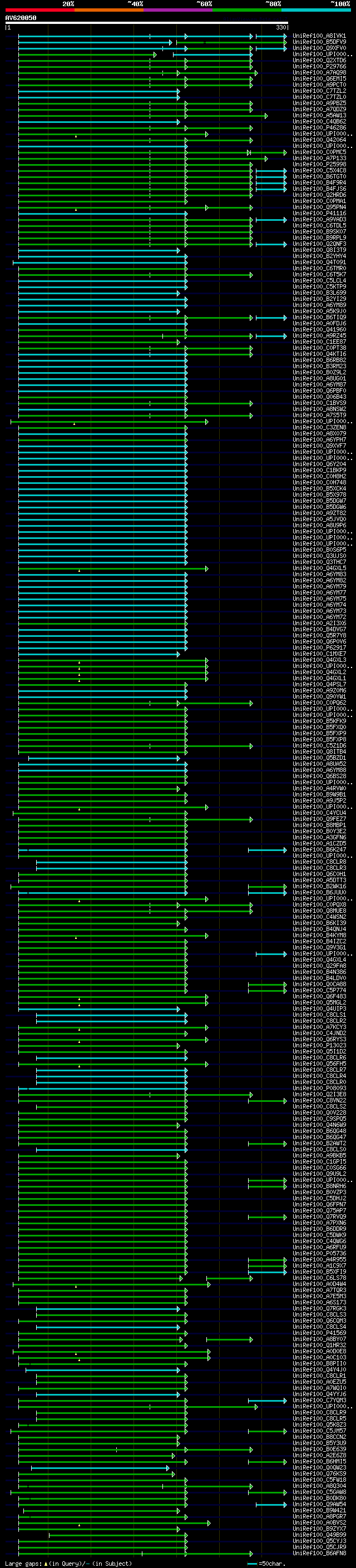Select label UniRef100_A3GFN6
Screen dimensions: 356x1568
319,838
